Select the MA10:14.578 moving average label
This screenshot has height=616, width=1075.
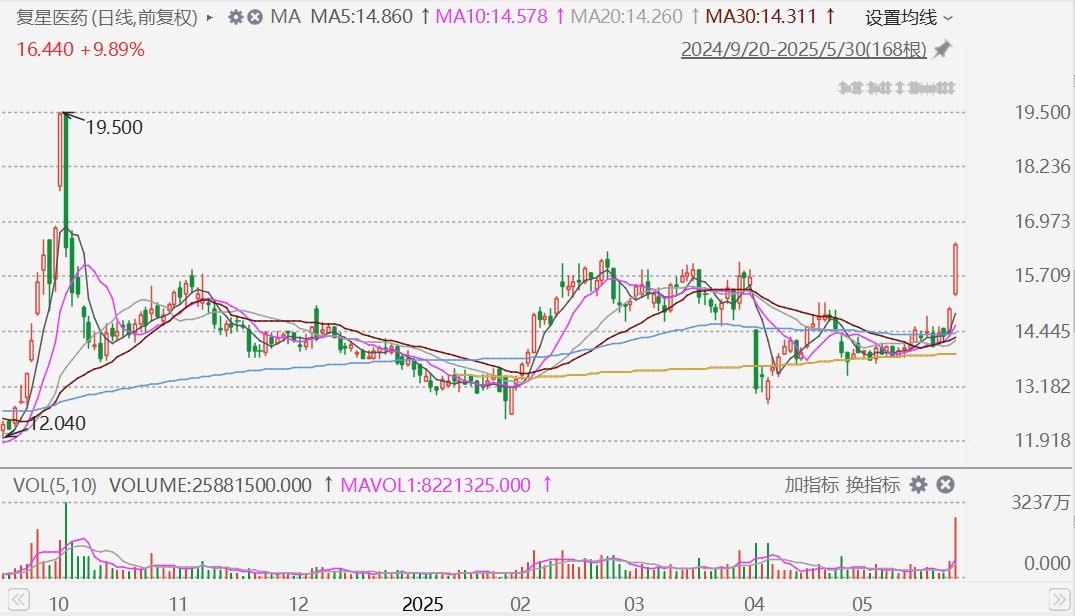[492, 16]
